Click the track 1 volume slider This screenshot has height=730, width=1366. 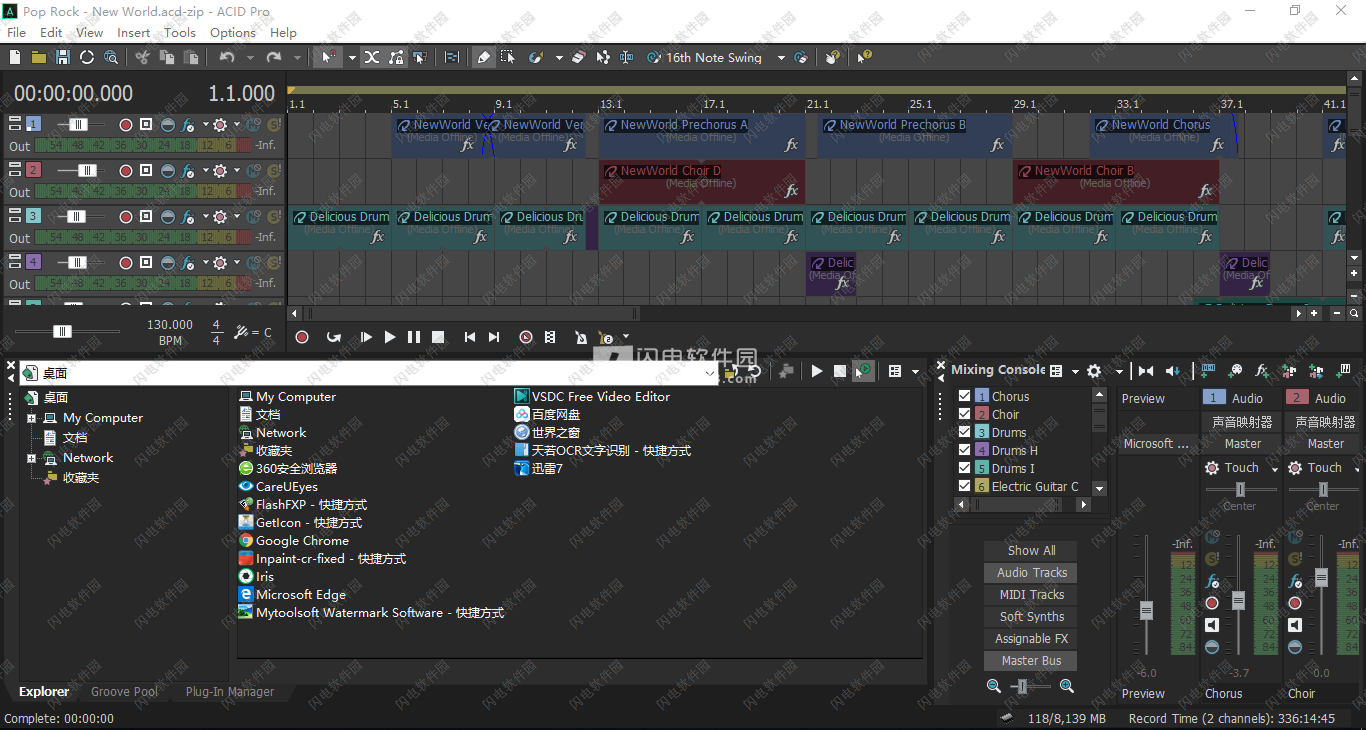pos(80,125)
